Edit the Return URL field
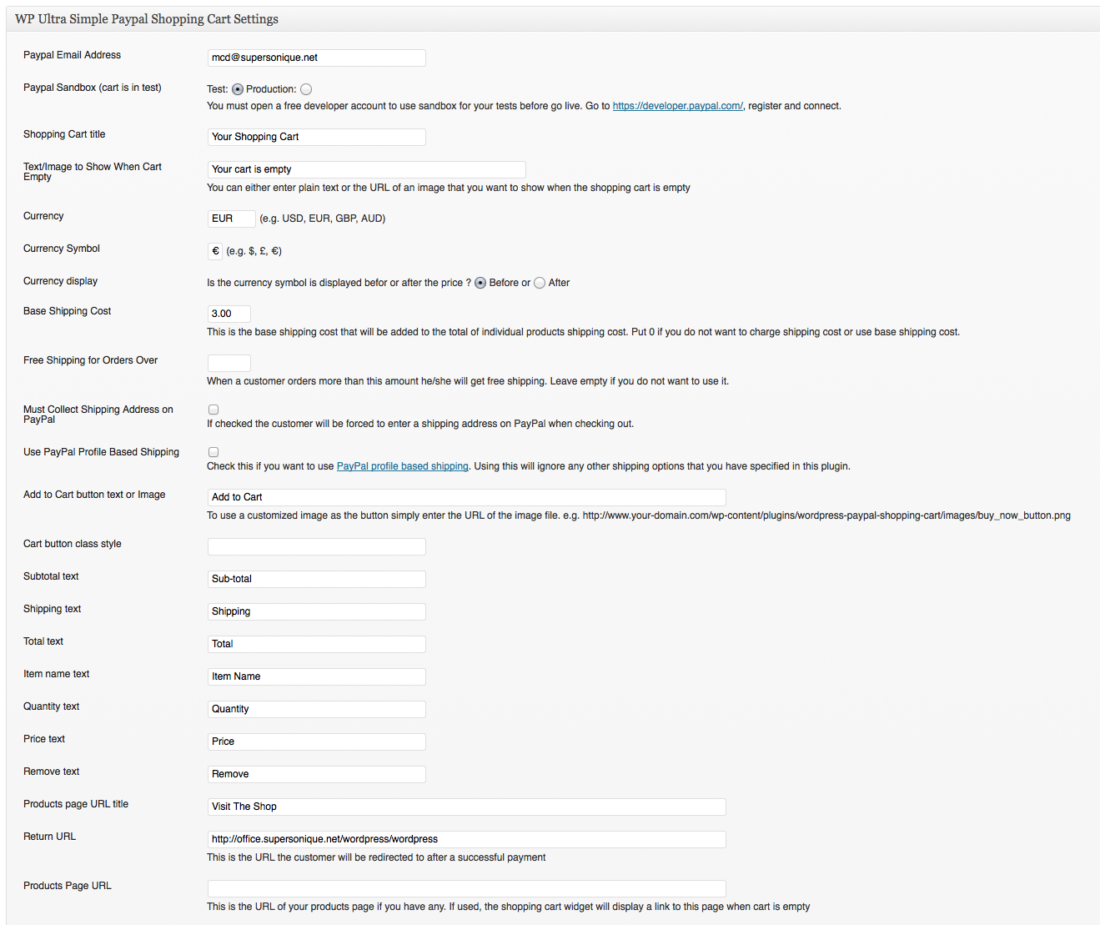Screen dimensions: 1100x925 467,839
